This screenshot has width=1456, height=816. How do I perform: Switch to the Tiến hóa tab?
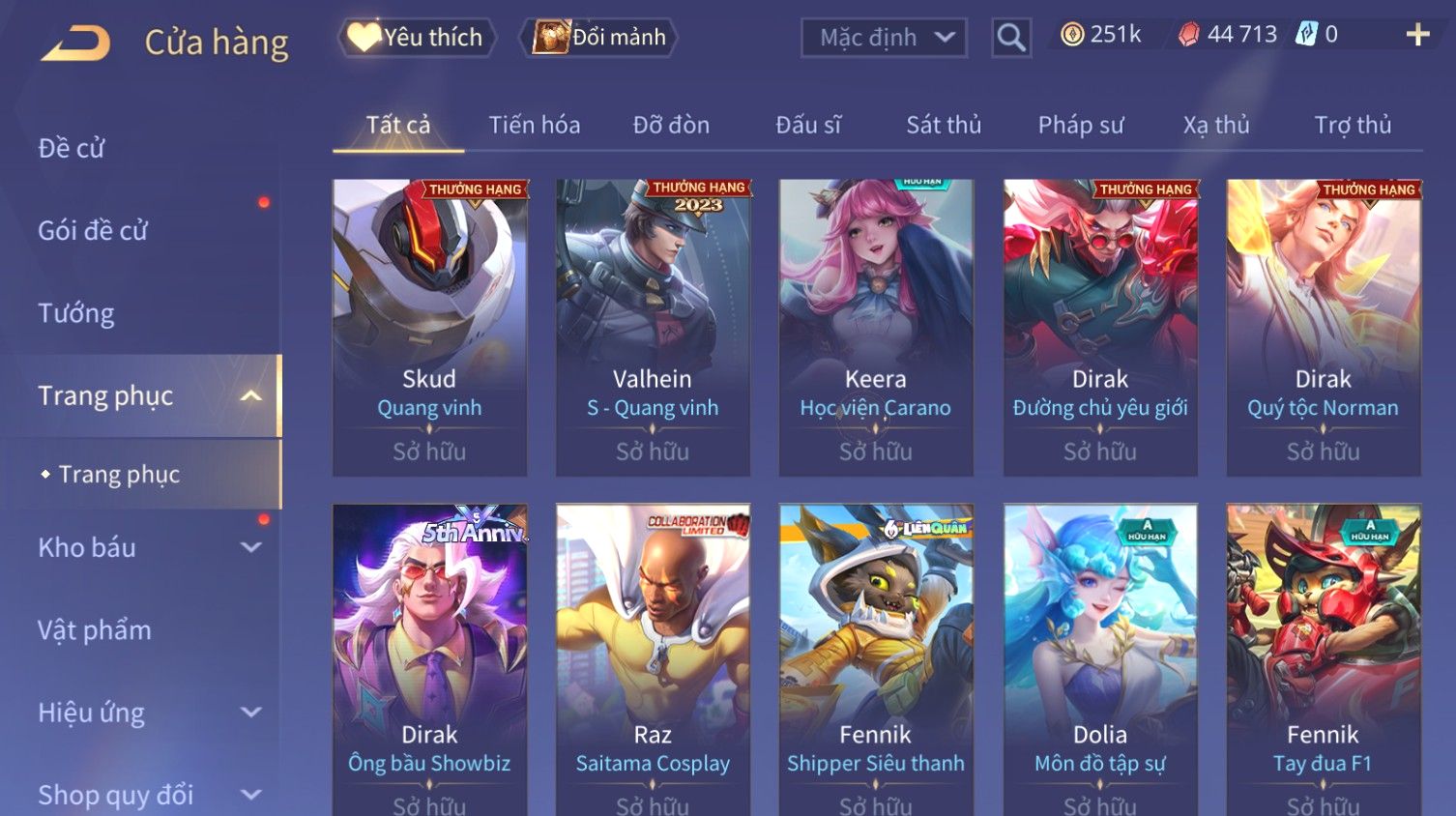[x=534, y=125]
